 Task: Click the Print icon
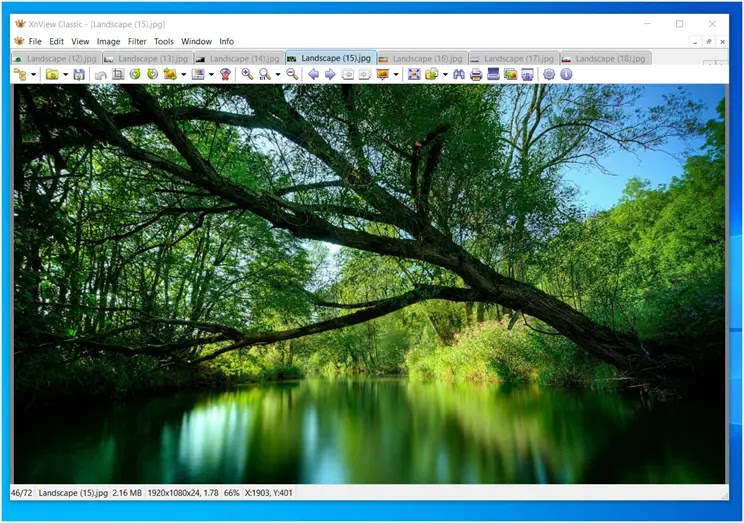[476, 75]
